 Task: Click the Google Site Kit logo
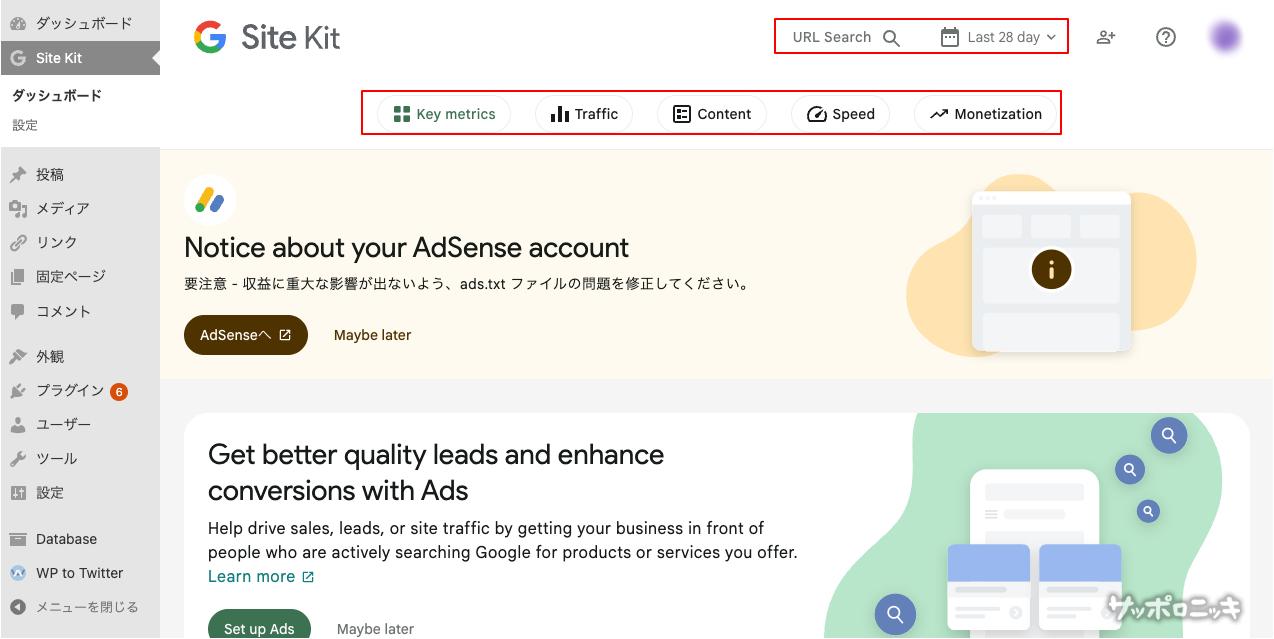[267, 38]
